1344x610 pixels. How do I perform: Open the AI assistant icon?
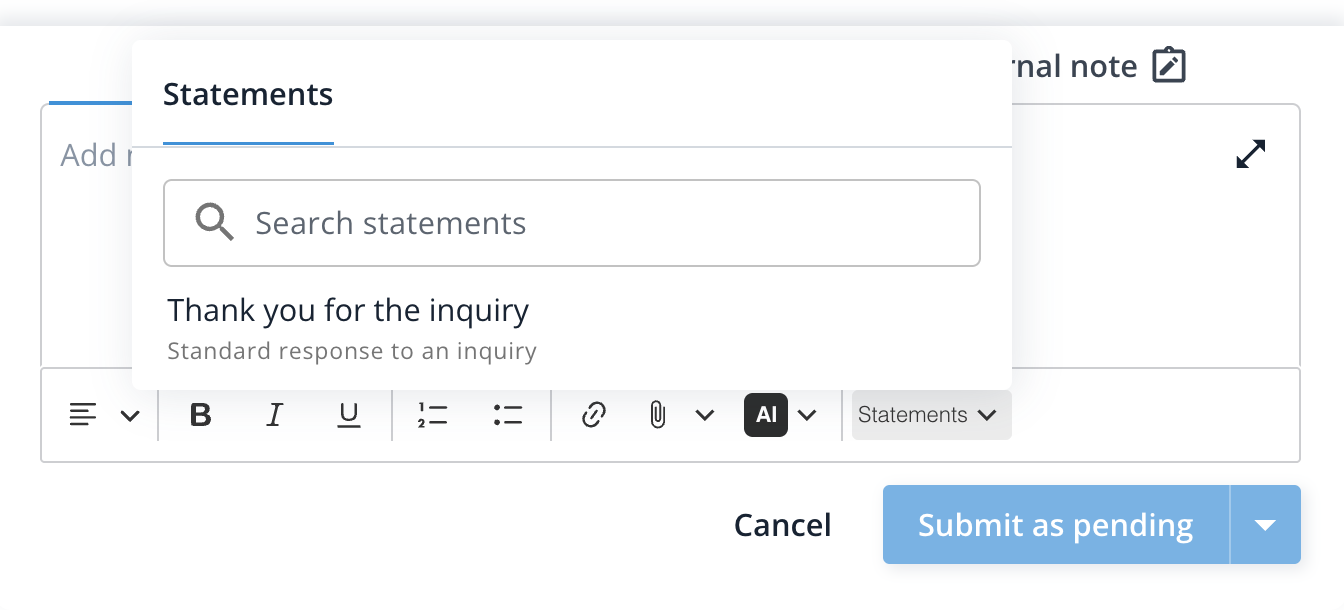tap(765, 415)
